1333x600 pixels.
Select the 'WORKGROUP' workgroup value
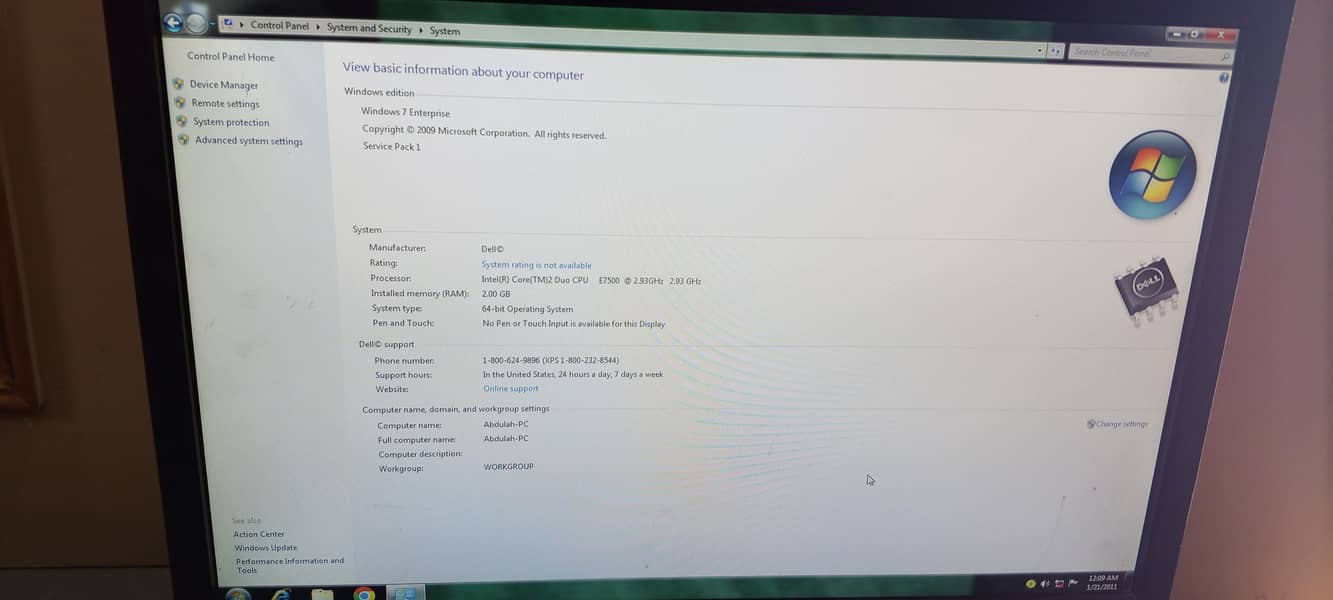pos(509,467)
